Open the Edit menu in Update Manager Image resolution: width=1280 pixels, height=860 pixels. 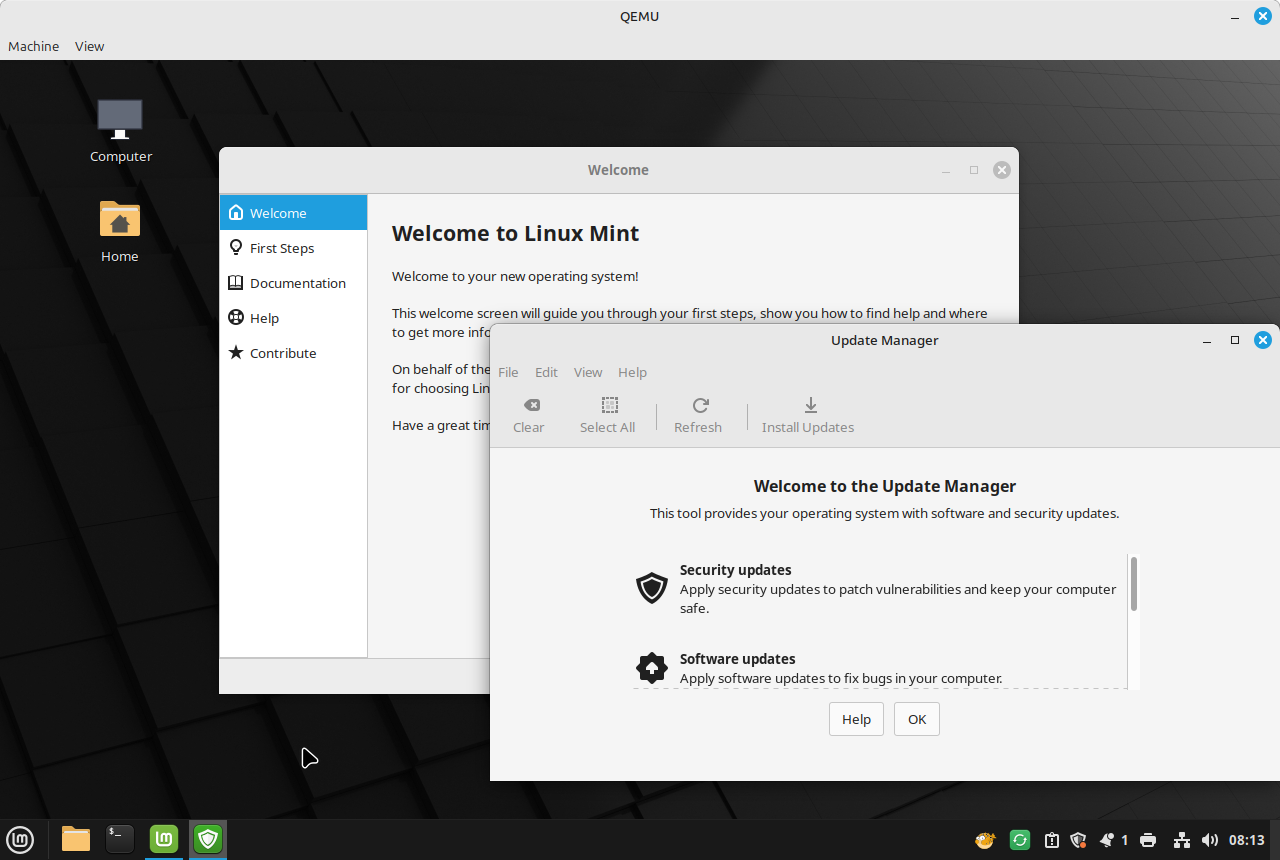(546, 372)
